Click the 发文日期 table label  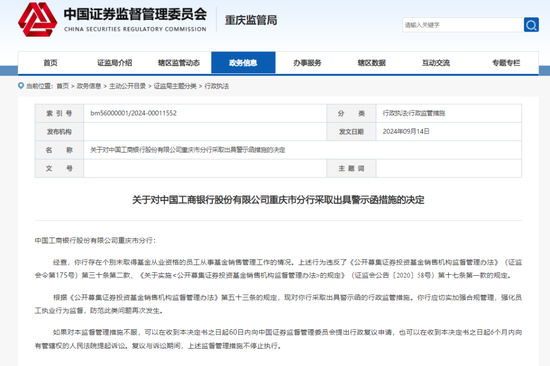(351, 132)
